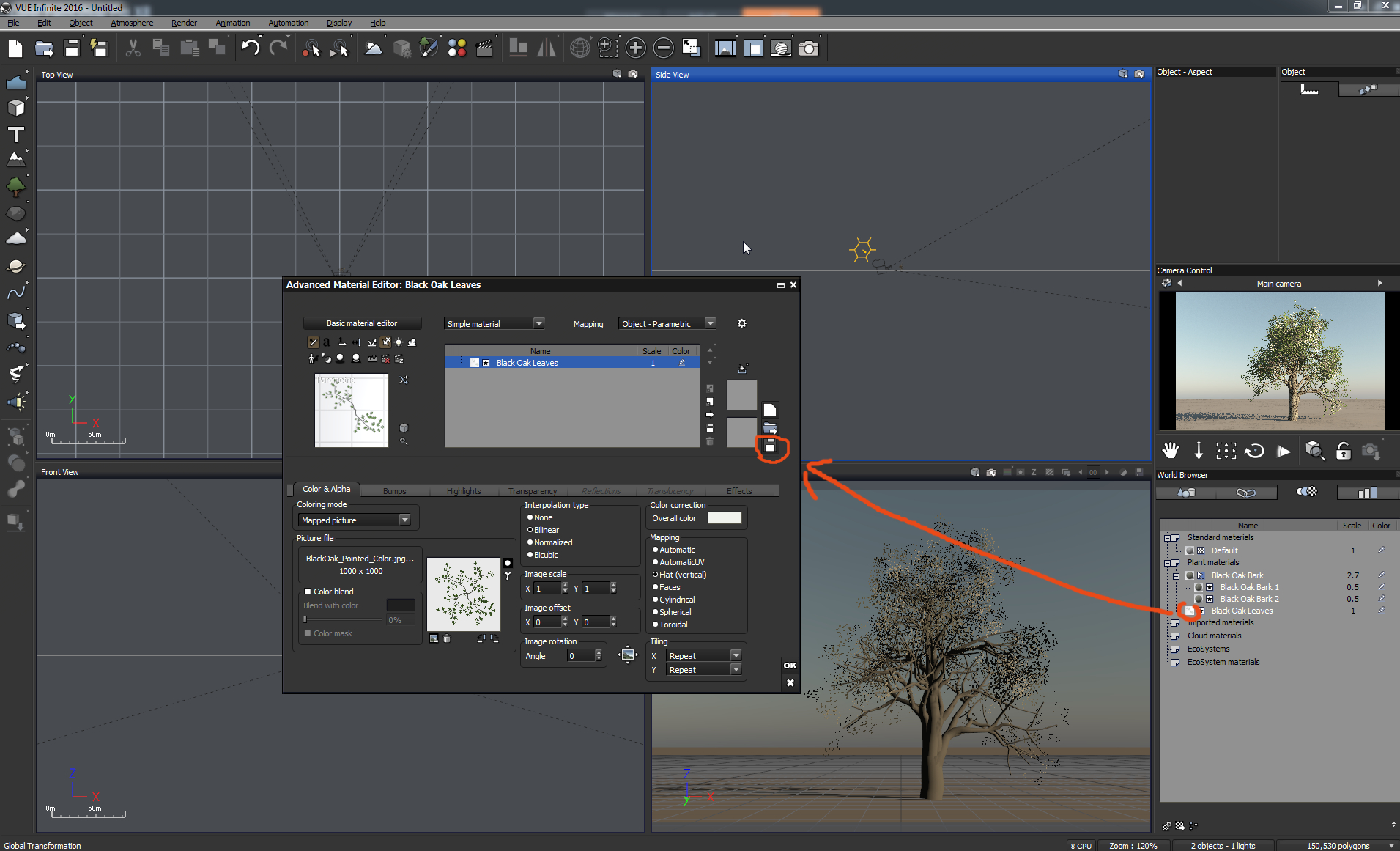Click the camera snapshot icon in the top toolbar

(x=809, y=48)
